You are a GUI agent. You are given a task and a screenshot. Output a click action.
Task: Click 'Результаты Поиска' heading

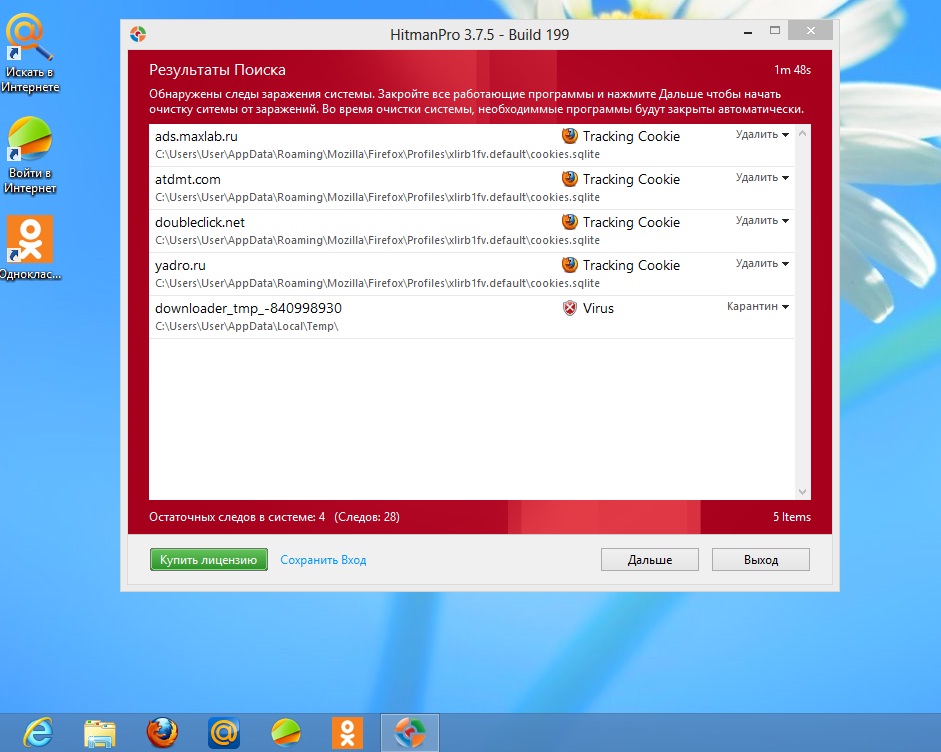(217, 70)
